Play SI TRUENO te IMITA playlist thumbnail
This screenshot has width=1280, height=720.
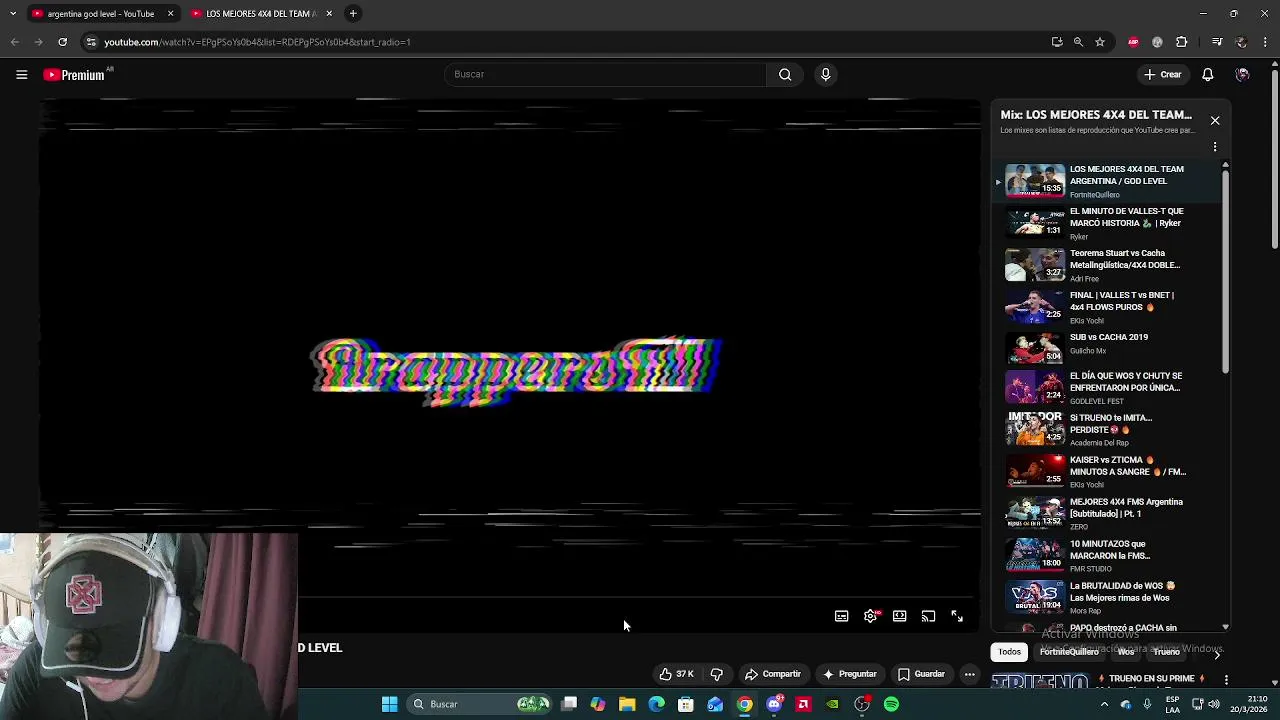tap(1035, 429)
